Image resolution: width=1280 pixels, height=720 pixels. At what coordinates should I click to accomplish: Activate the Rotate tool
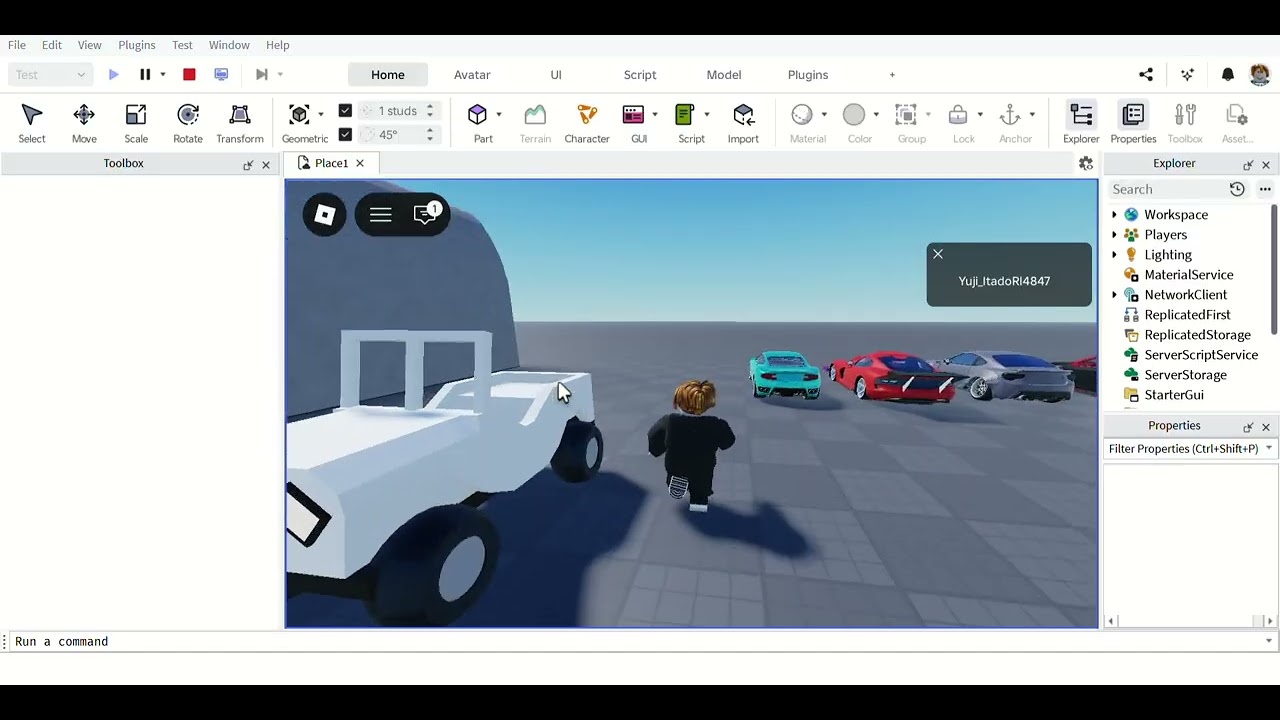tap(188, 124)
